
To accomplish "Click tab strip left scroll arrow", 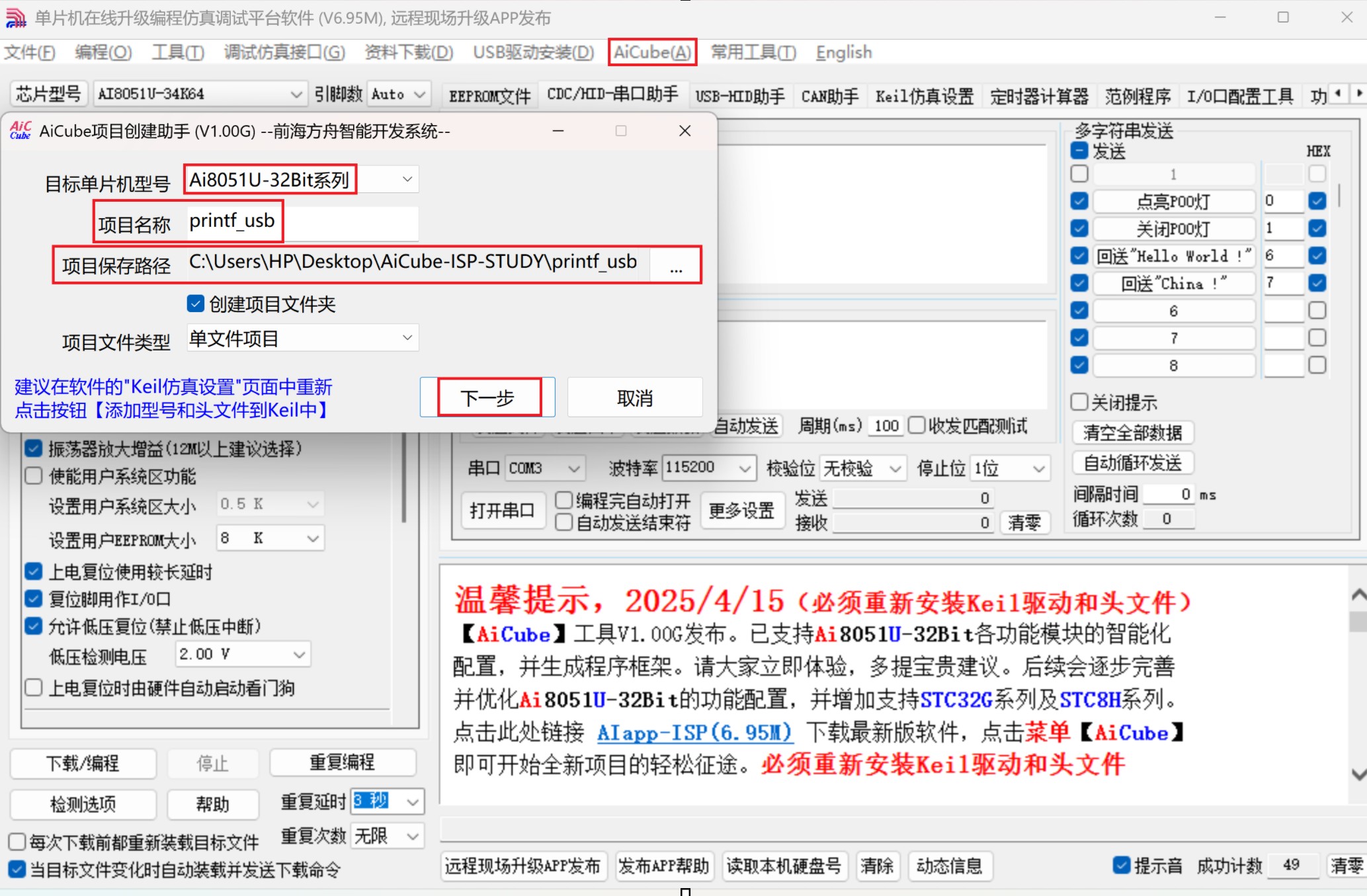I will [x=1338, y=94].
